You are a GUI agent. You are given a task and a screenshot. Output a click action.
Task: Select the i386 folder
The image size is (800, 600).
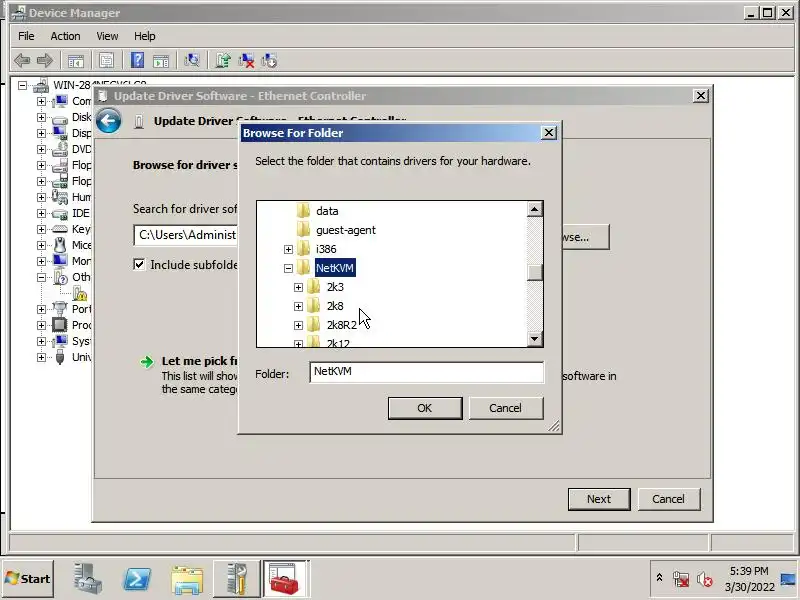326,249
